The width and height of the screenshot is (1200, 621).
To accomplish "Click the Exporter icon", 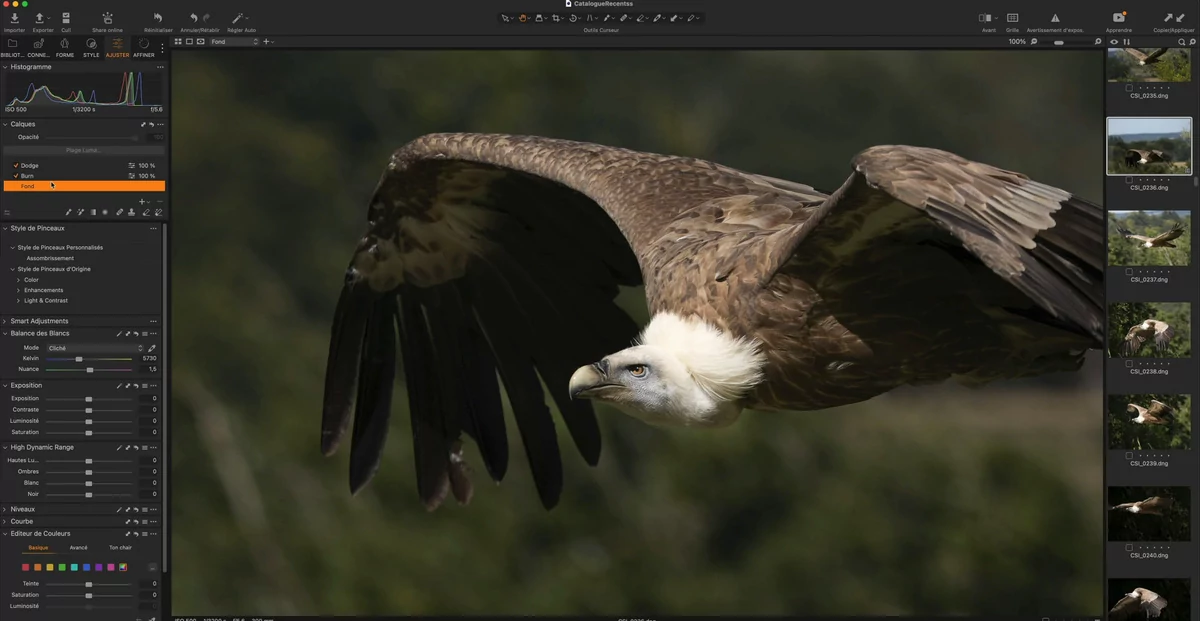I will 40,18.
